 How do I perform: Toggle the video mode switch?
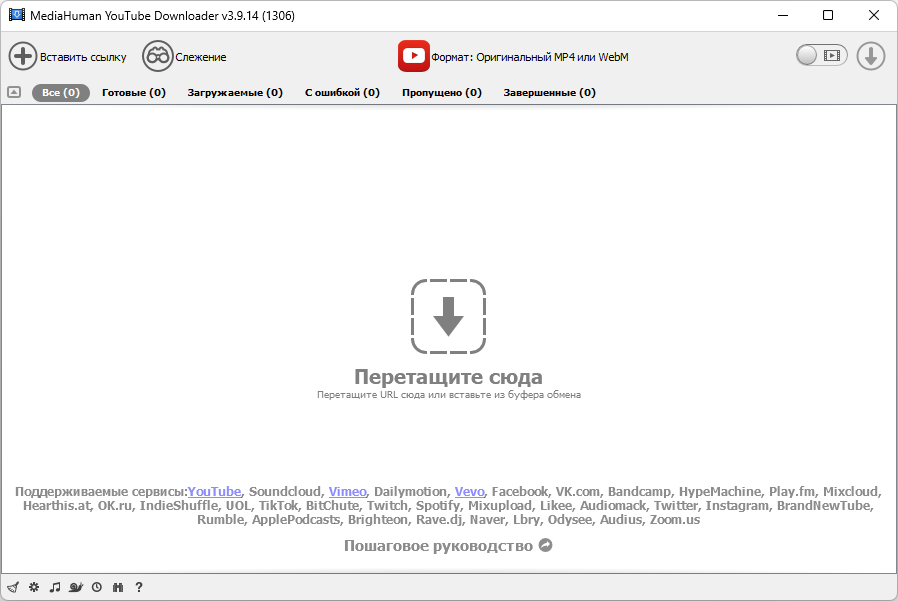click(822, 56)
